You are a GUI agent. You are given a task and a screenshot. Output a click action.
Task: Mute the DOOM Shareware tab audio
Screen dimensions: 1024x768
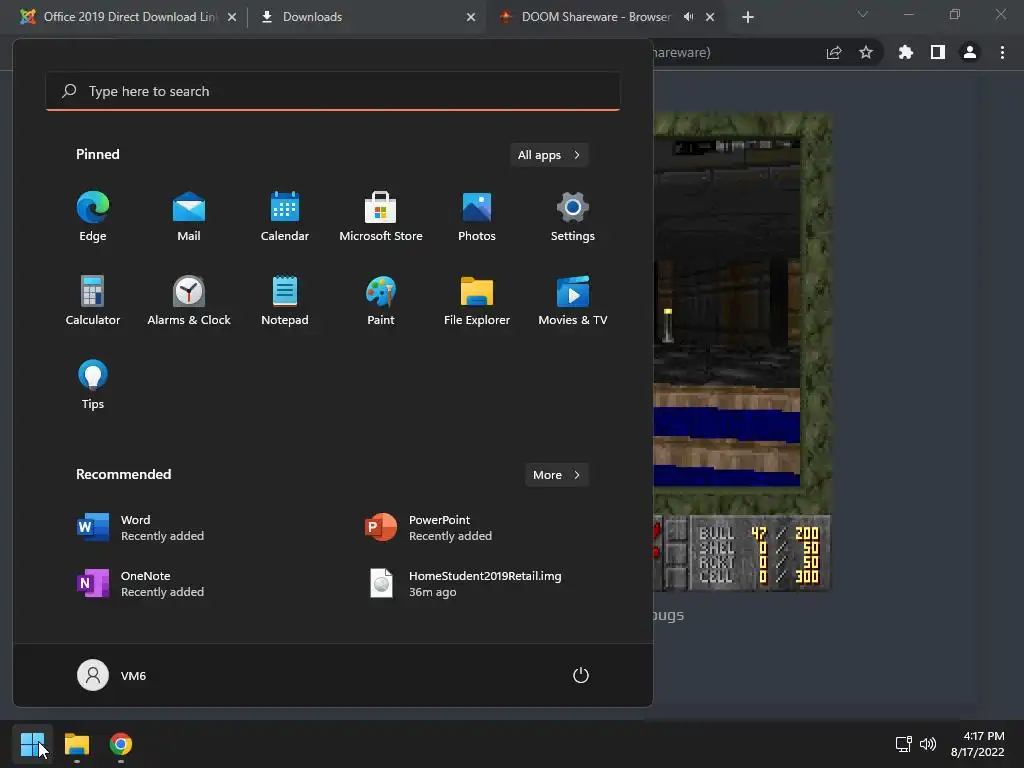click(688, 17)
